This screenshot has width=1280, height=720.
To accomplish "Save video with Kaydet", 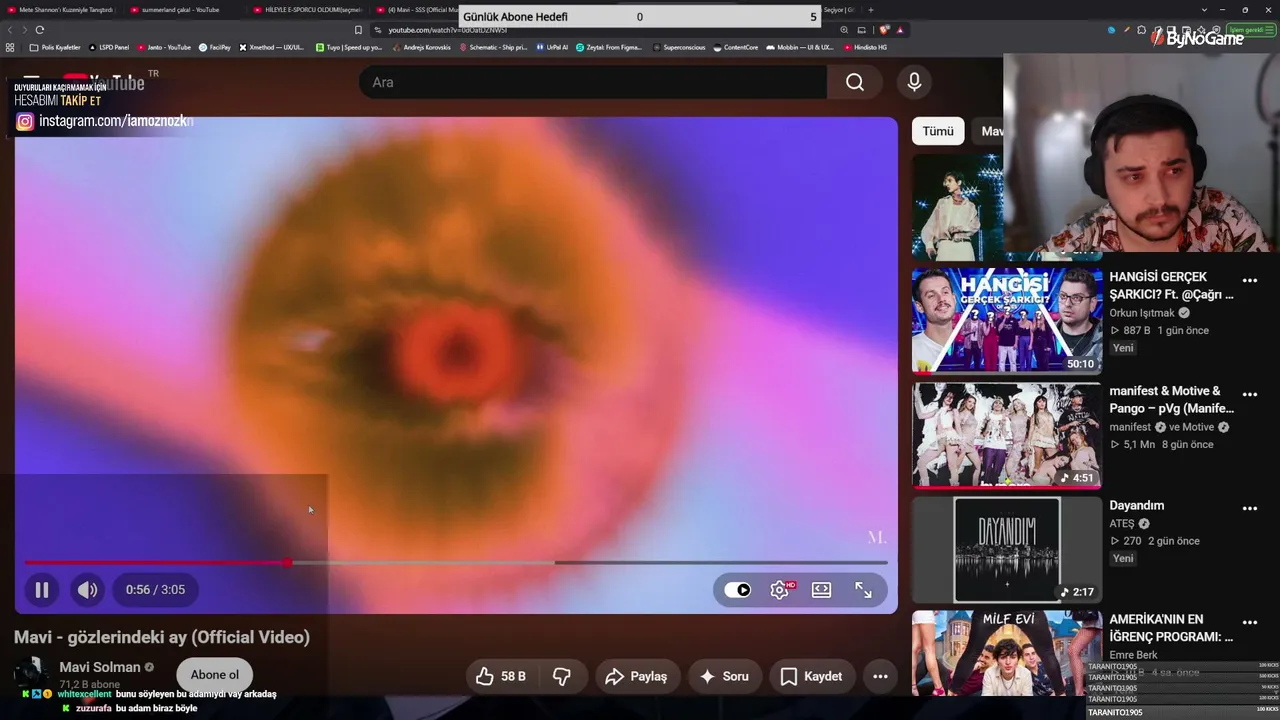I will pos(811,677).
